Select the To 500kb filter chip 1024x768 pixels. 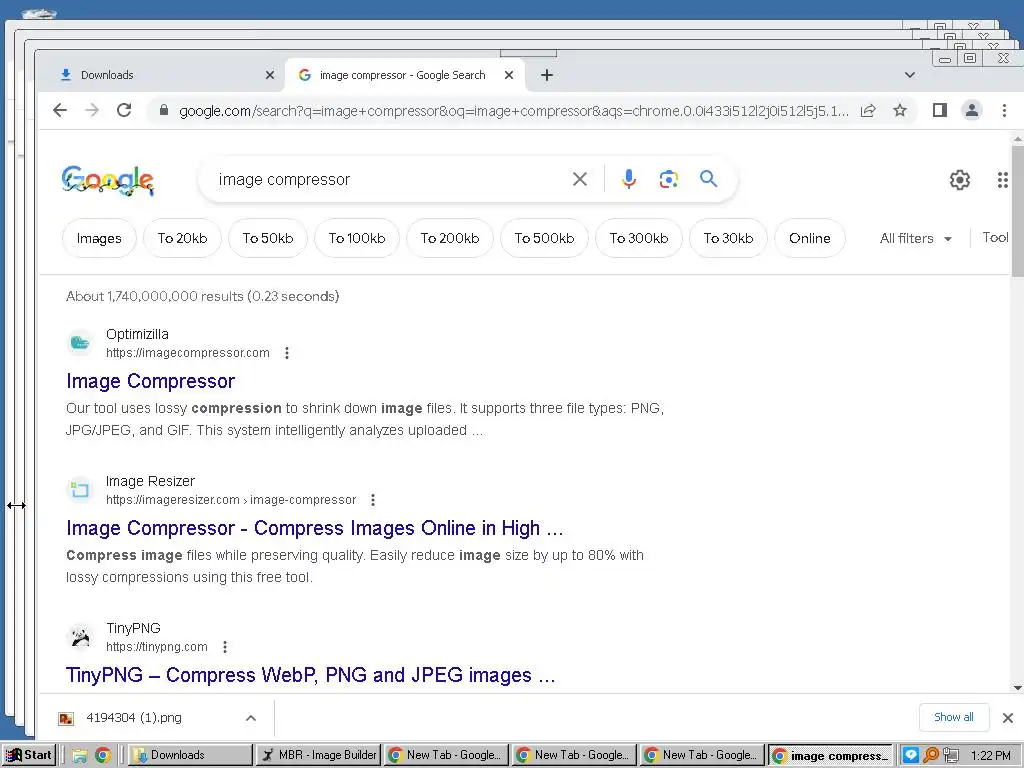(544, 238)
